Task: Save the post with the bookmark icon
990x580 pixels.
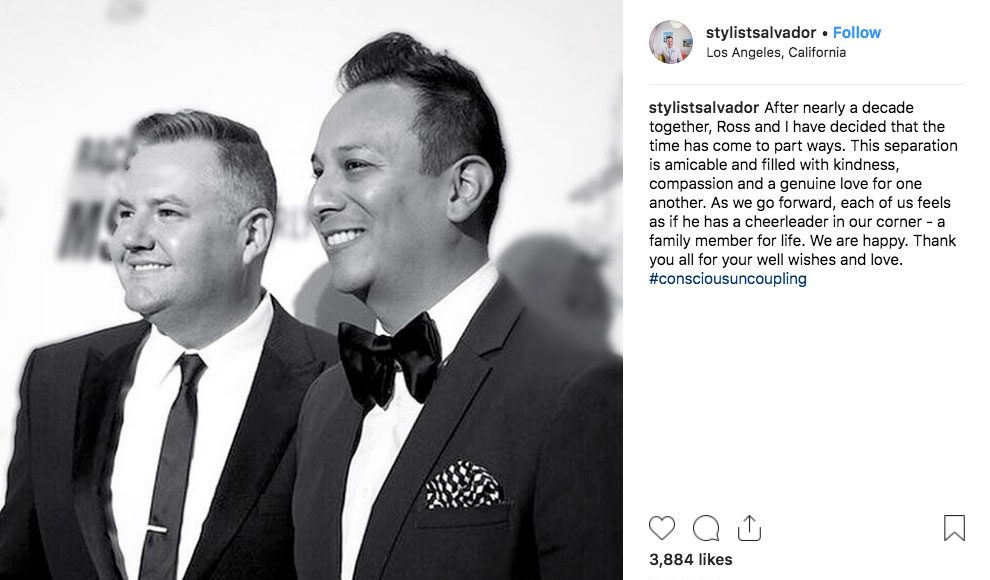Action: click(954, 528)
